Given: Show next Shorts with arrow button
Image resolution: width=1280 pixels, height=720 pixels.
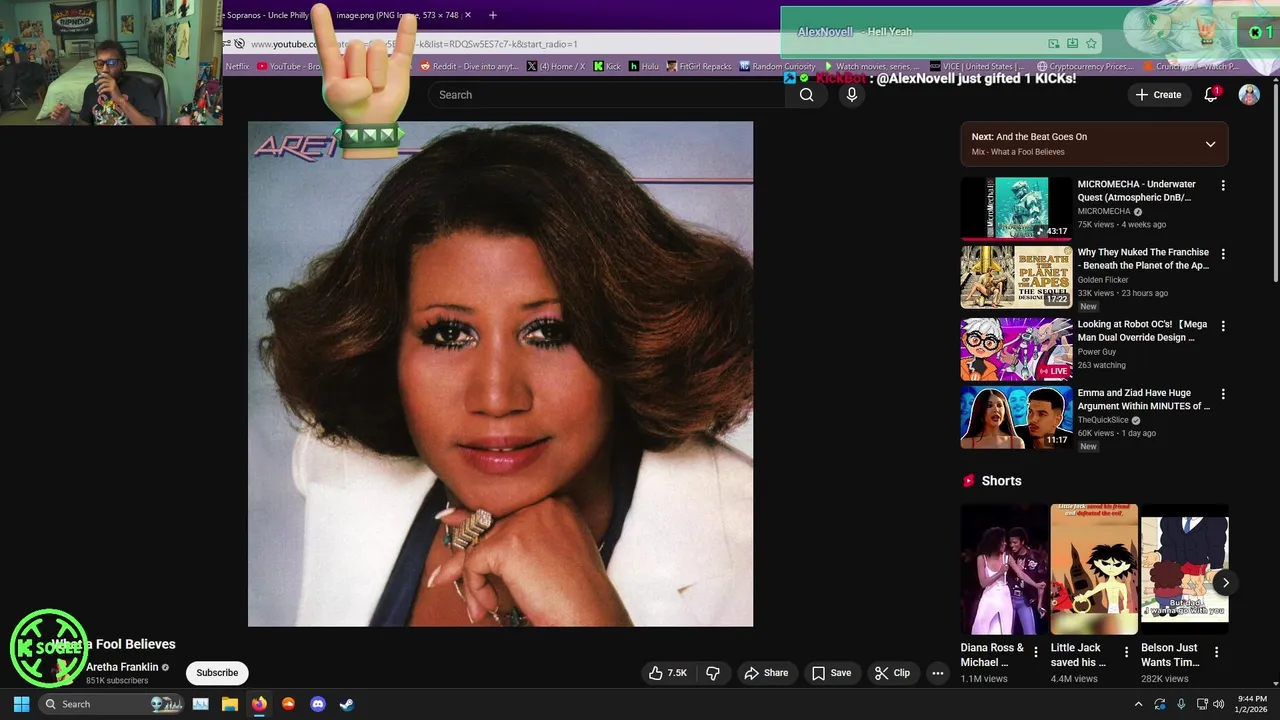Looking at the screenshot, I should point(1225,583).
